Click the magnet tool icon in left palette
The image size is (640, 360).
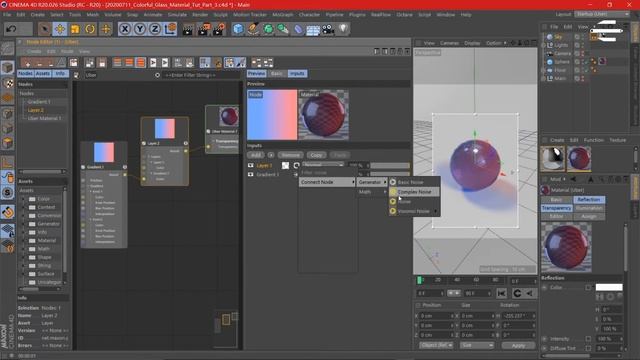coord(7,213)
